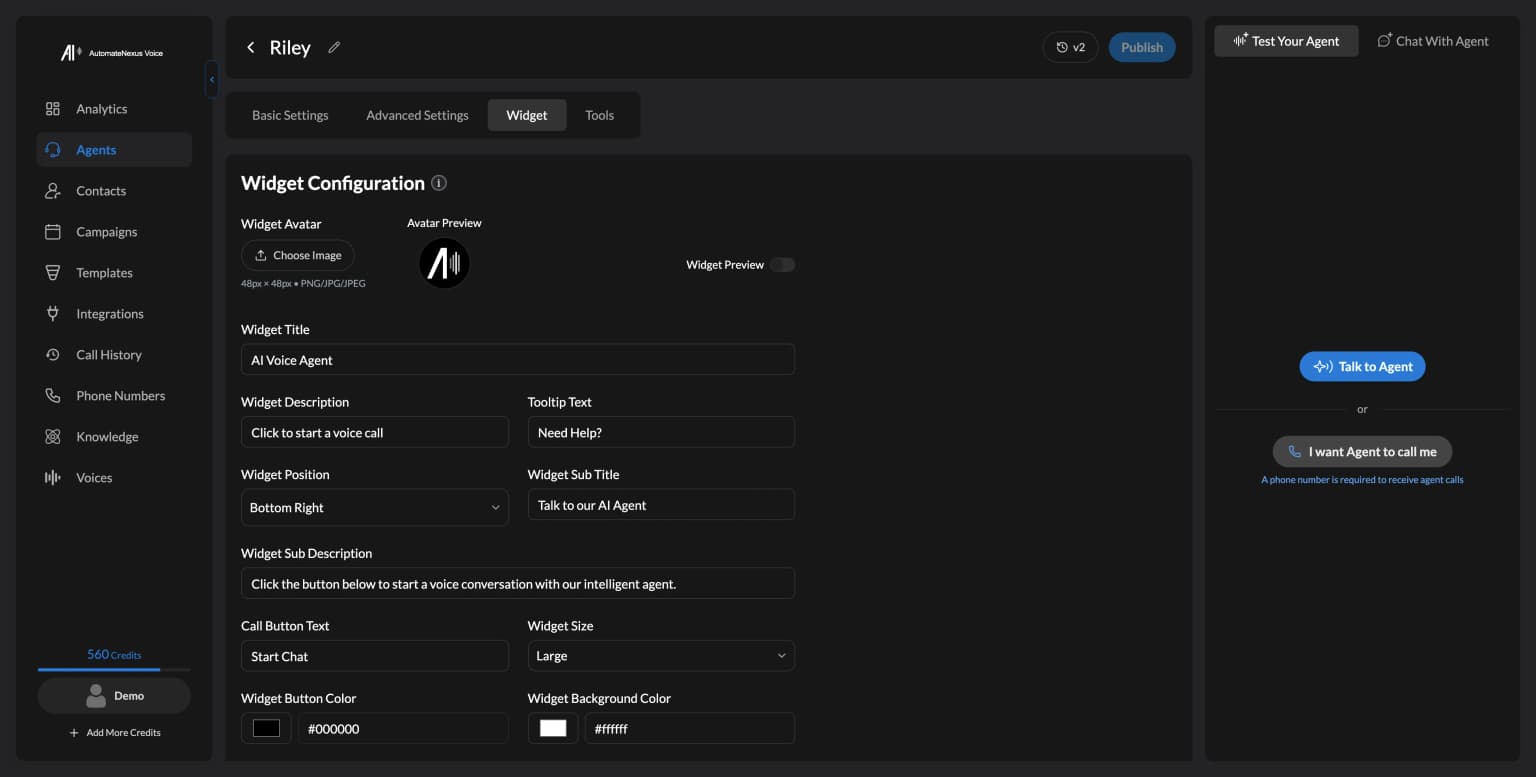Image resolution: width=1536 pixels, height=777 pixels.
Task: Toggle the Widget Preview switch
Action: click(x=782, y=265)
